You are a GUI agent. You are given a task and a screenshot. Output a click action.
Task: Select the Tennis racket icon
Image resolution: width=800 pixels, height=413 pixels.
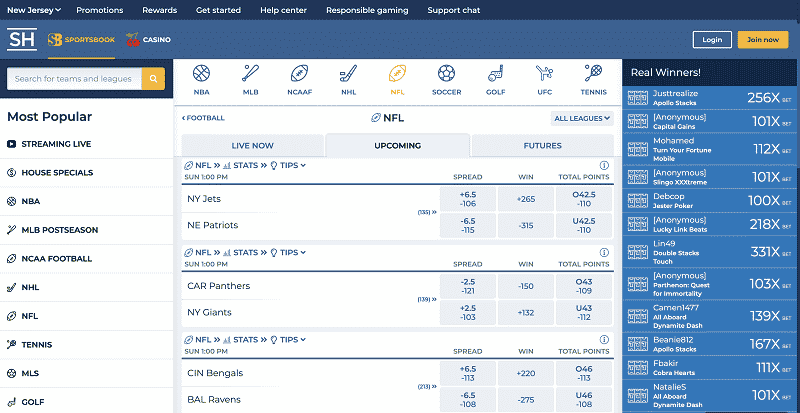[x=593, y=80]
